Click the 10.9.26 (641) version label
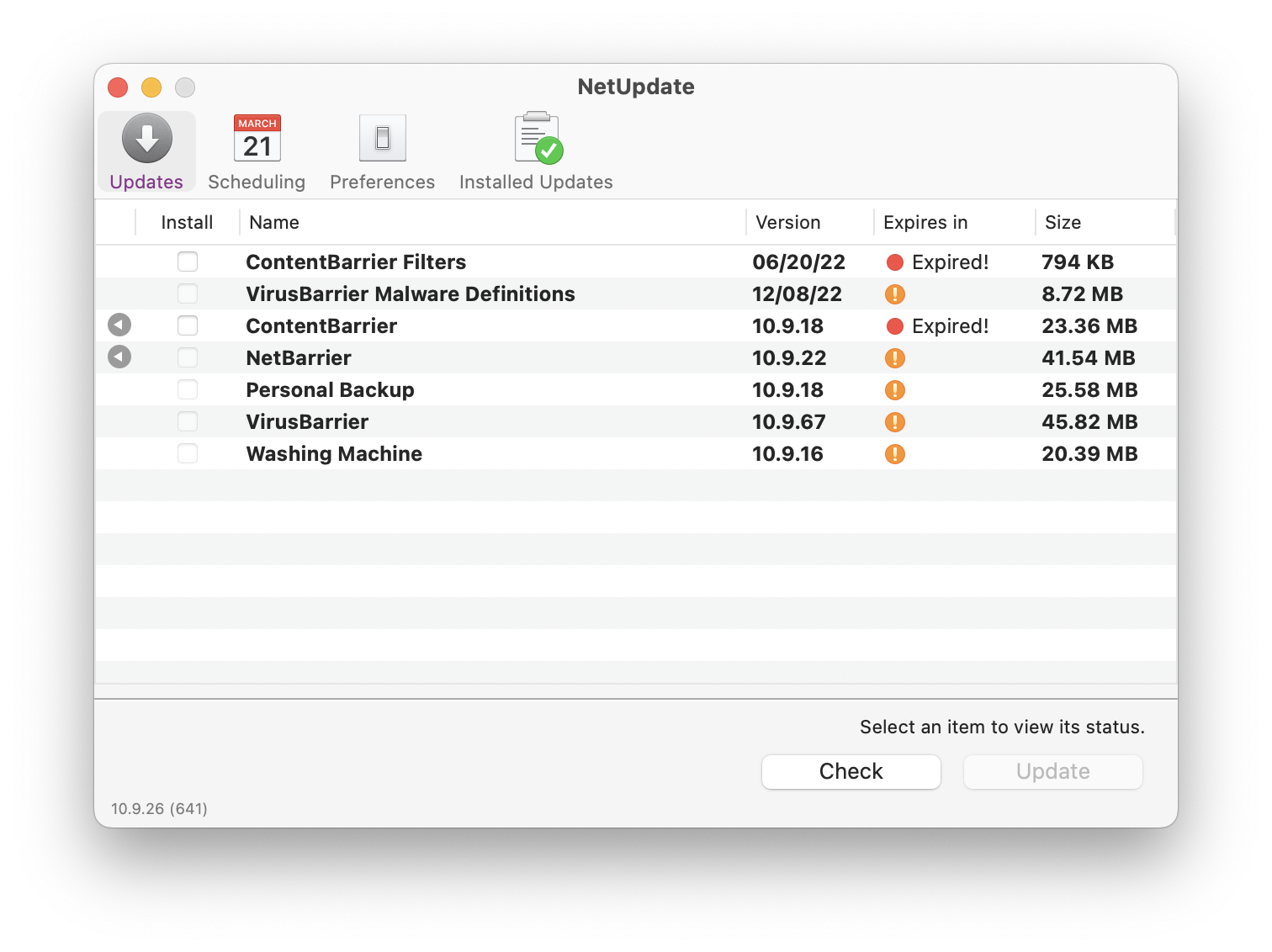This screenshot has height=952, width=1272. pyautogui.click(x=159, y=808)
